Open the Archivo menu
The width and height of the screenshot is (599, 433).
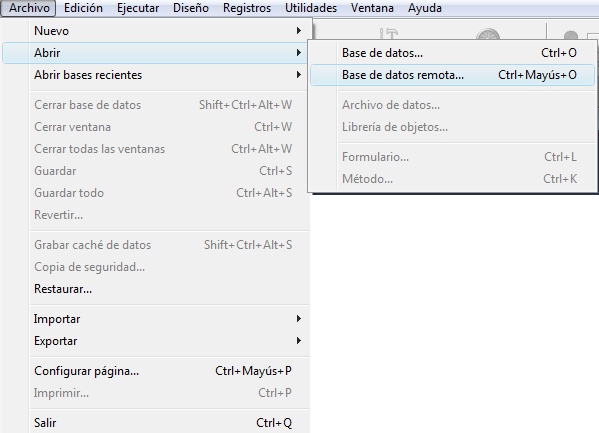29,8
